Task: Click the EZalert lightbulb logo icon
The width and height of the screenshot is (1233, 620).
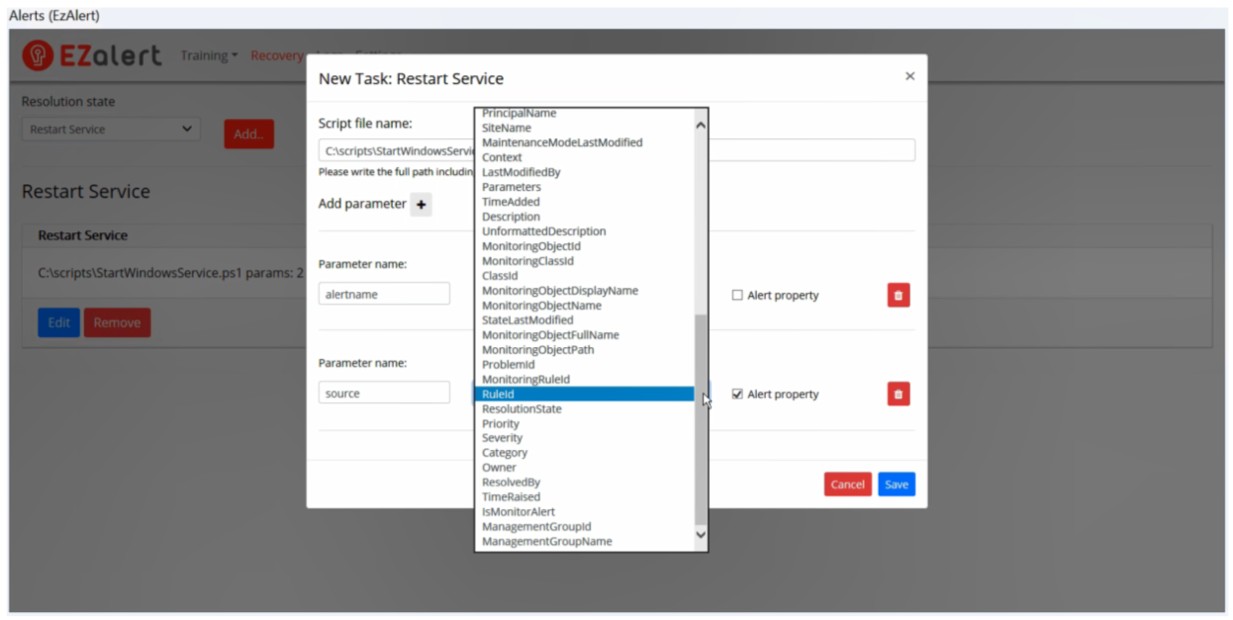Action: 37,55
